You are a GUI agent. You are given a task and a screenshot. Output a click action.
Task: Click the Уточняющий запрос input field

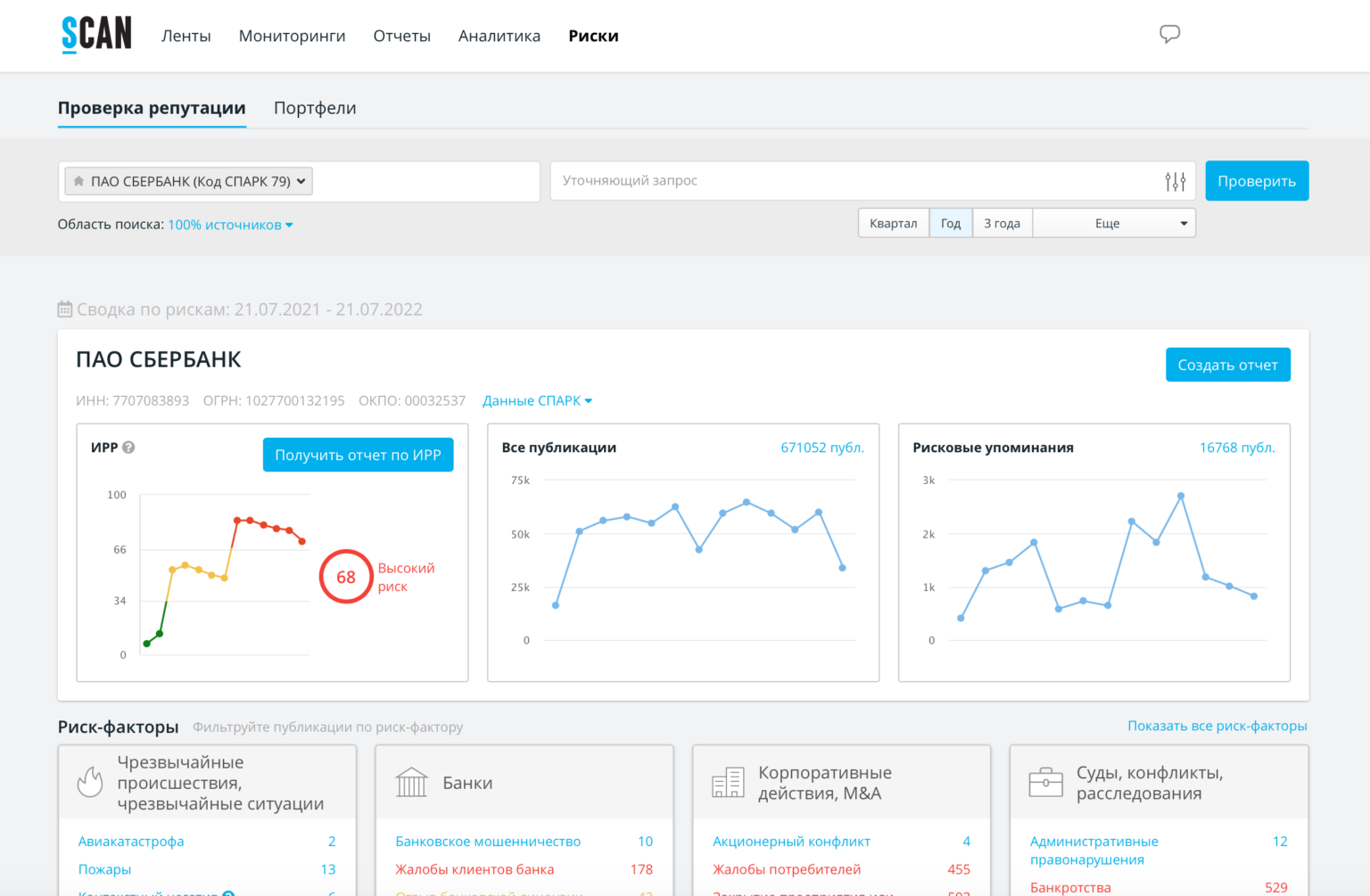point(856,181)
